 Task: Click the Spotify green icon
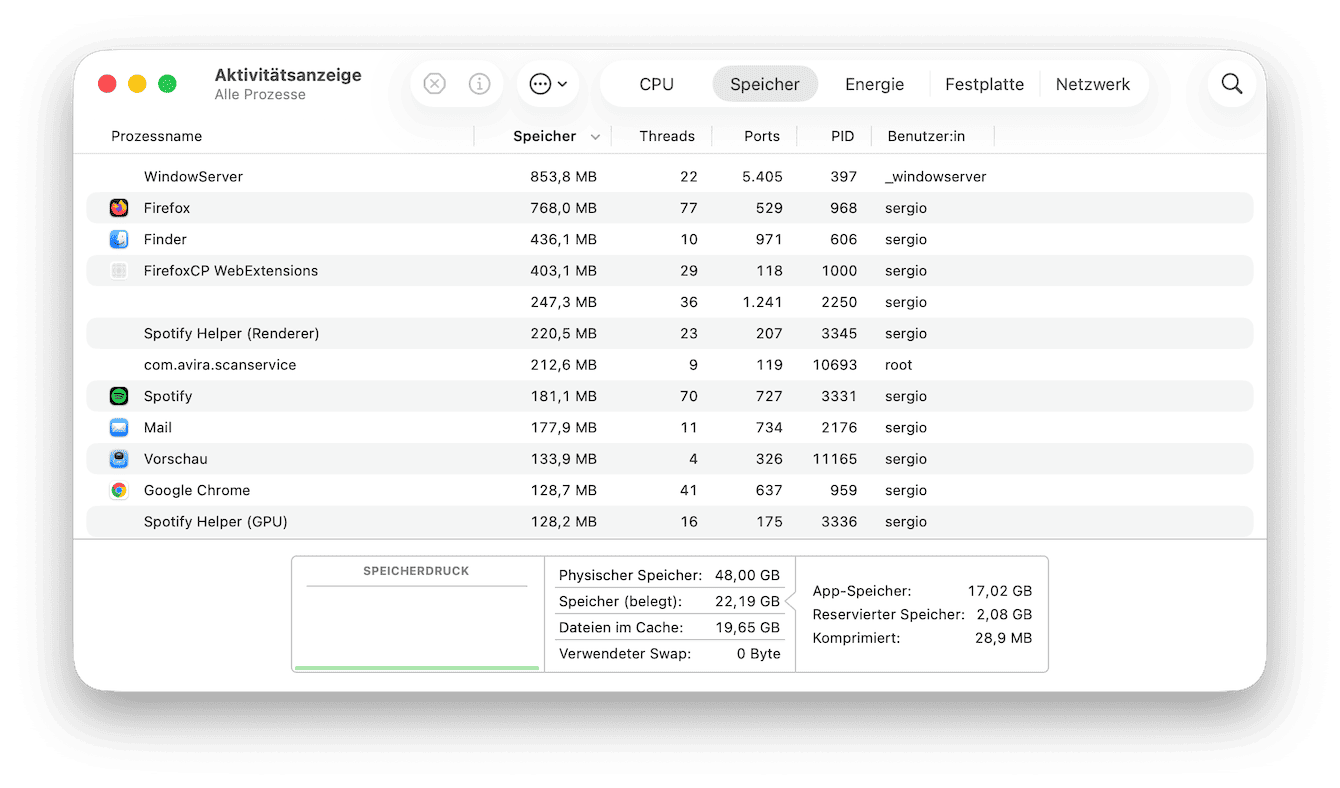click(119, 396)
